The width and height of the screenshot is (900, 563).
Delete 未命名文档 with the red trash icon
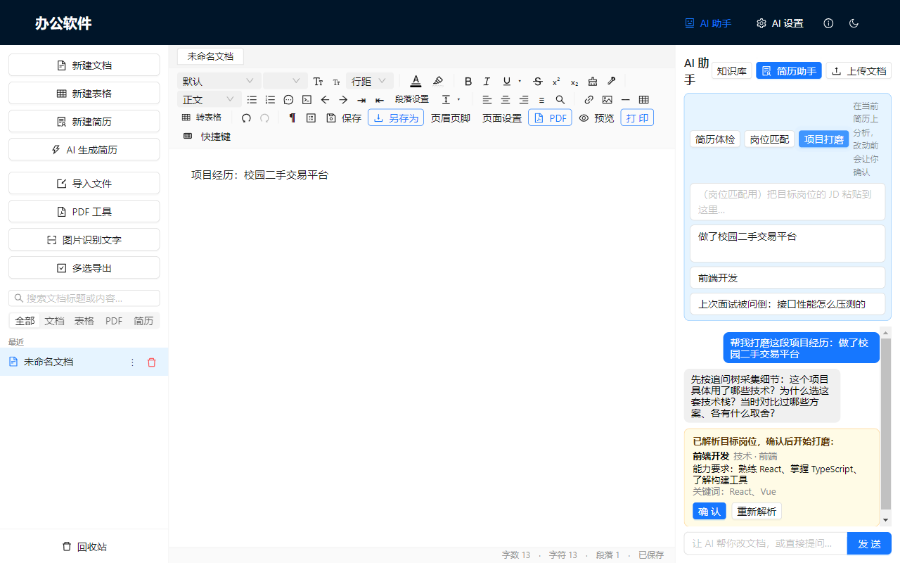pyautogui.click(x=152, y=362)
